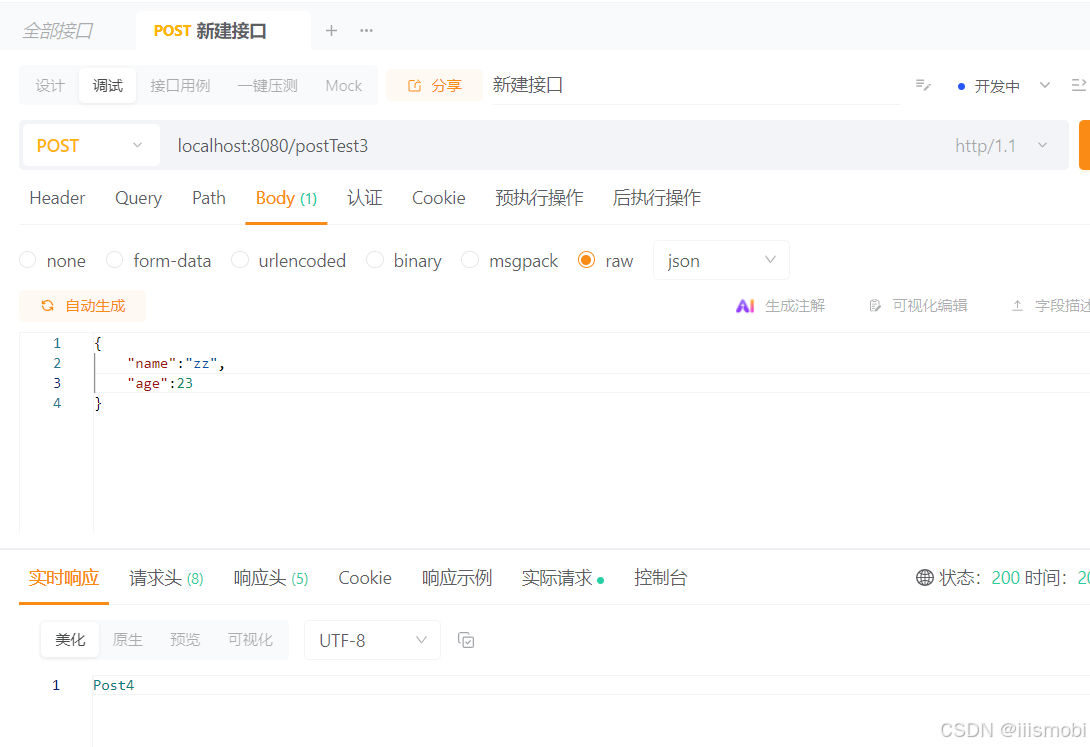
Task: Open the request Cookie tab
Action: pyautogui.click(x=439, y=198)
